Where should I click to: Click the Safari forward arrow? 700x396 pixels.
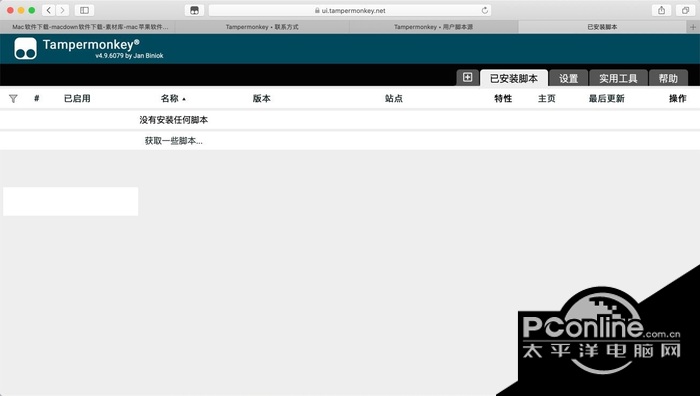tap(62, 10)
